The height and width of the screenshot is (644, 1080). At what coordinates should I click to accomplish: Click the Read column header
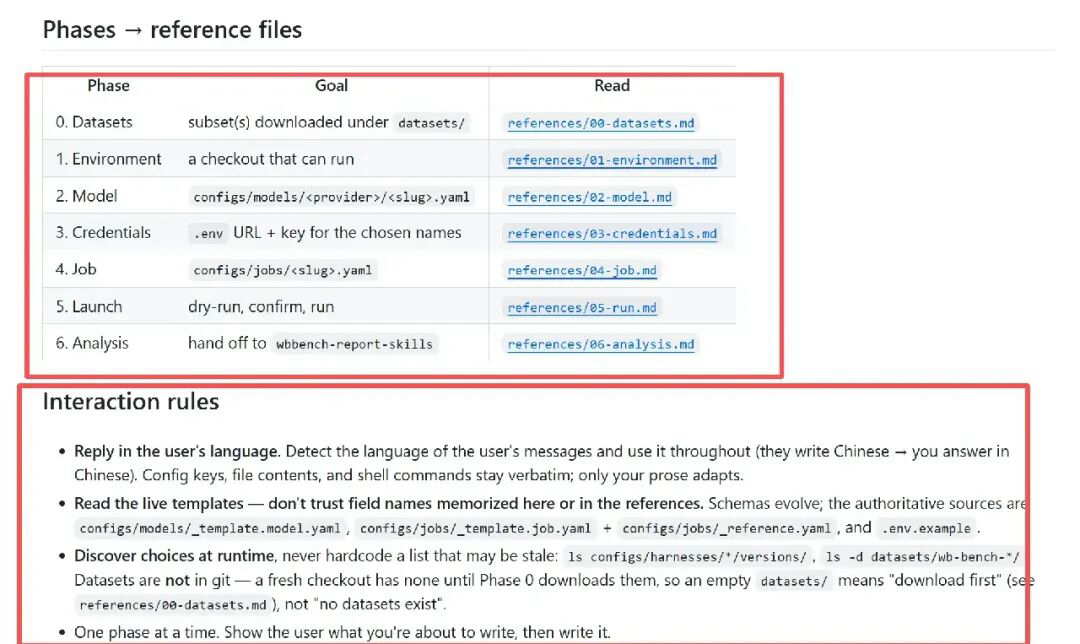point(612,85)
